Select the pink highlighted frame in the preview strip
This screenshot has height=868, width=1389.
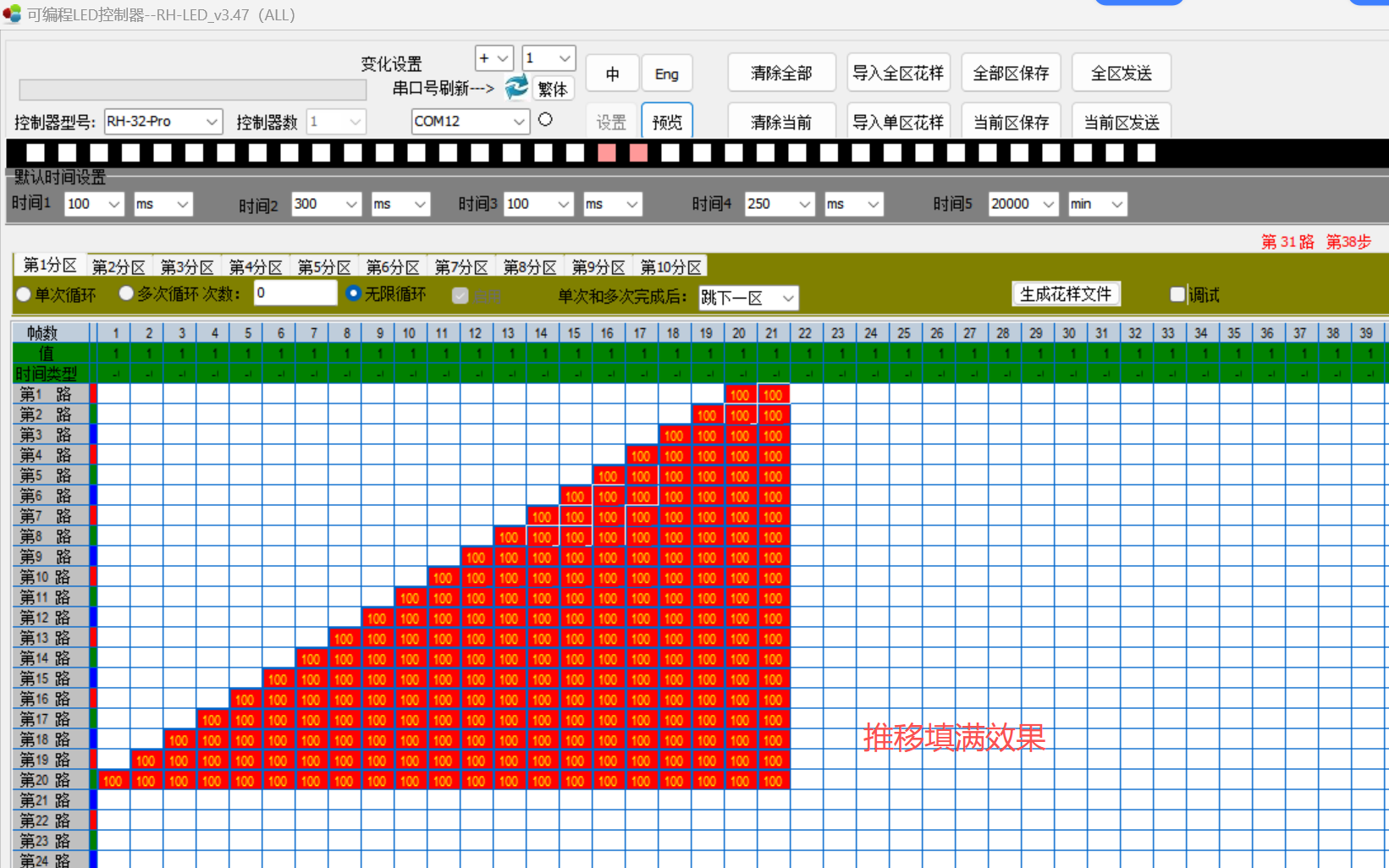click(607, 153)
